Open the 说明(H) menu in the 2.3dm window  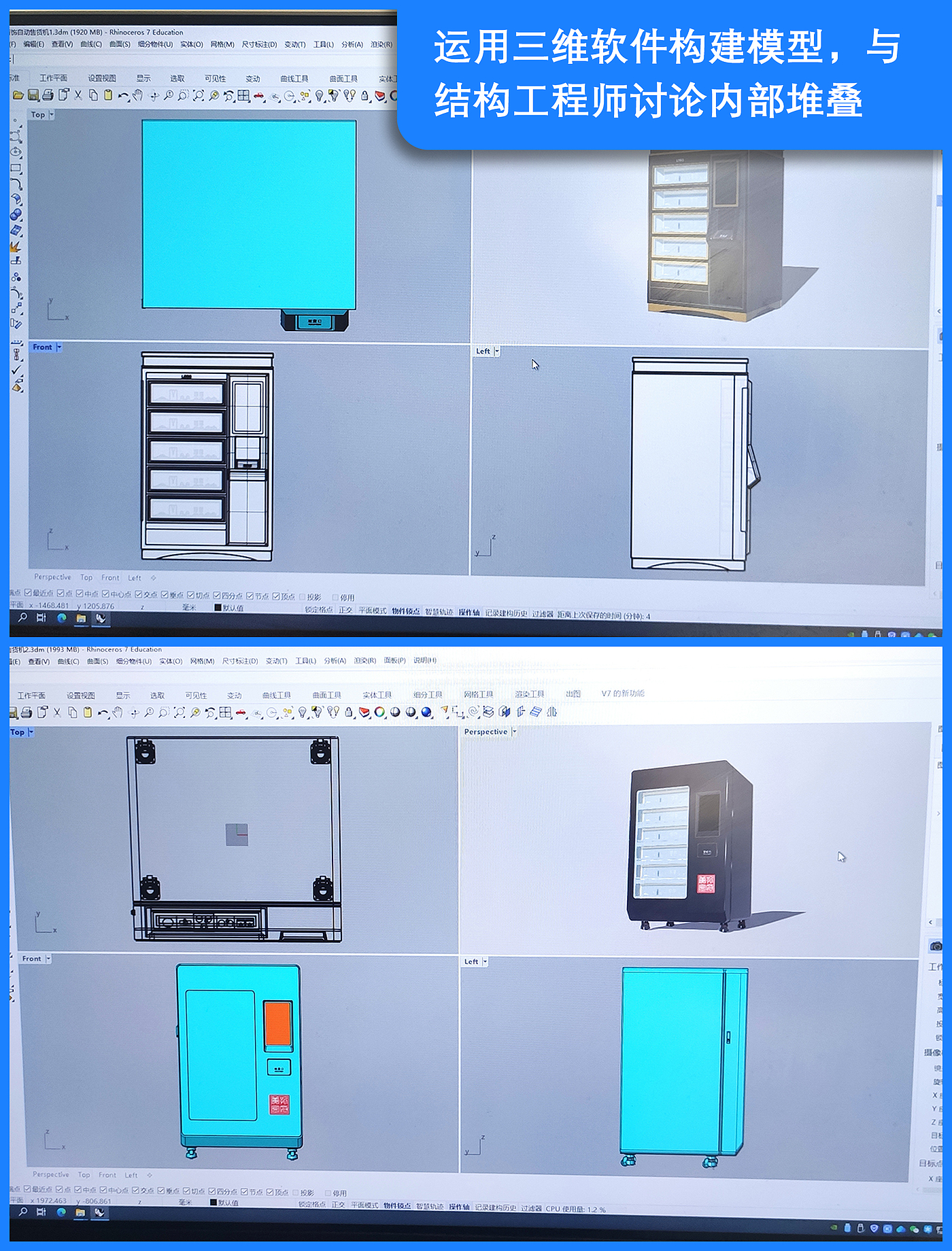[x=425, y=660]
